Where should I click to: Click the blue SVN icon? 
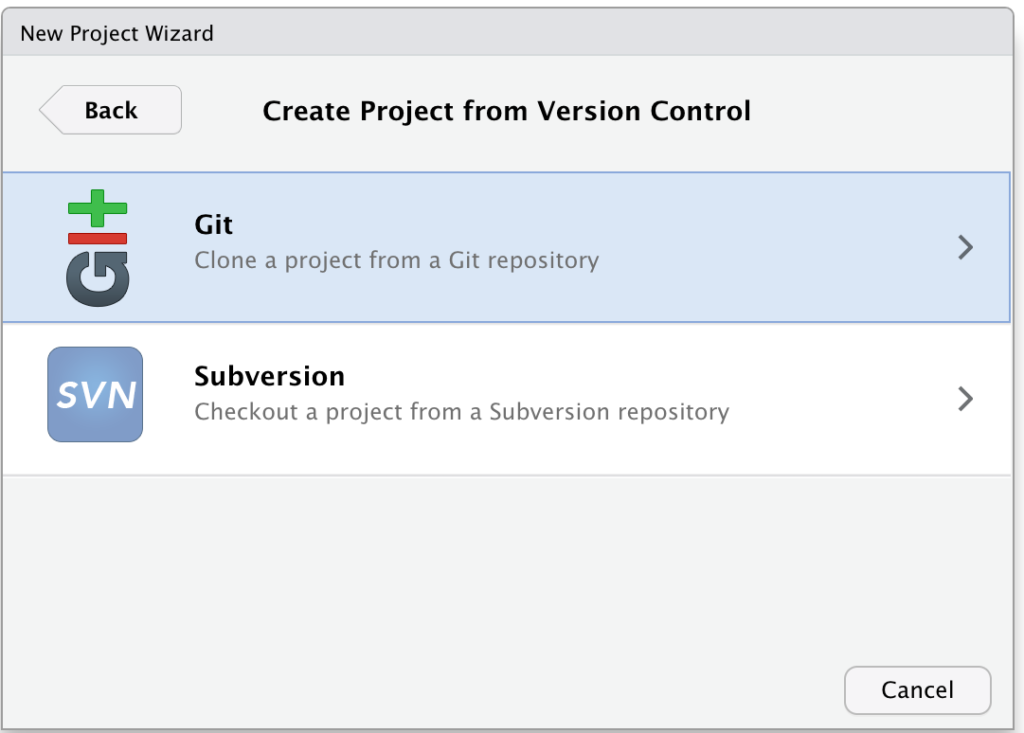[95, 395]
